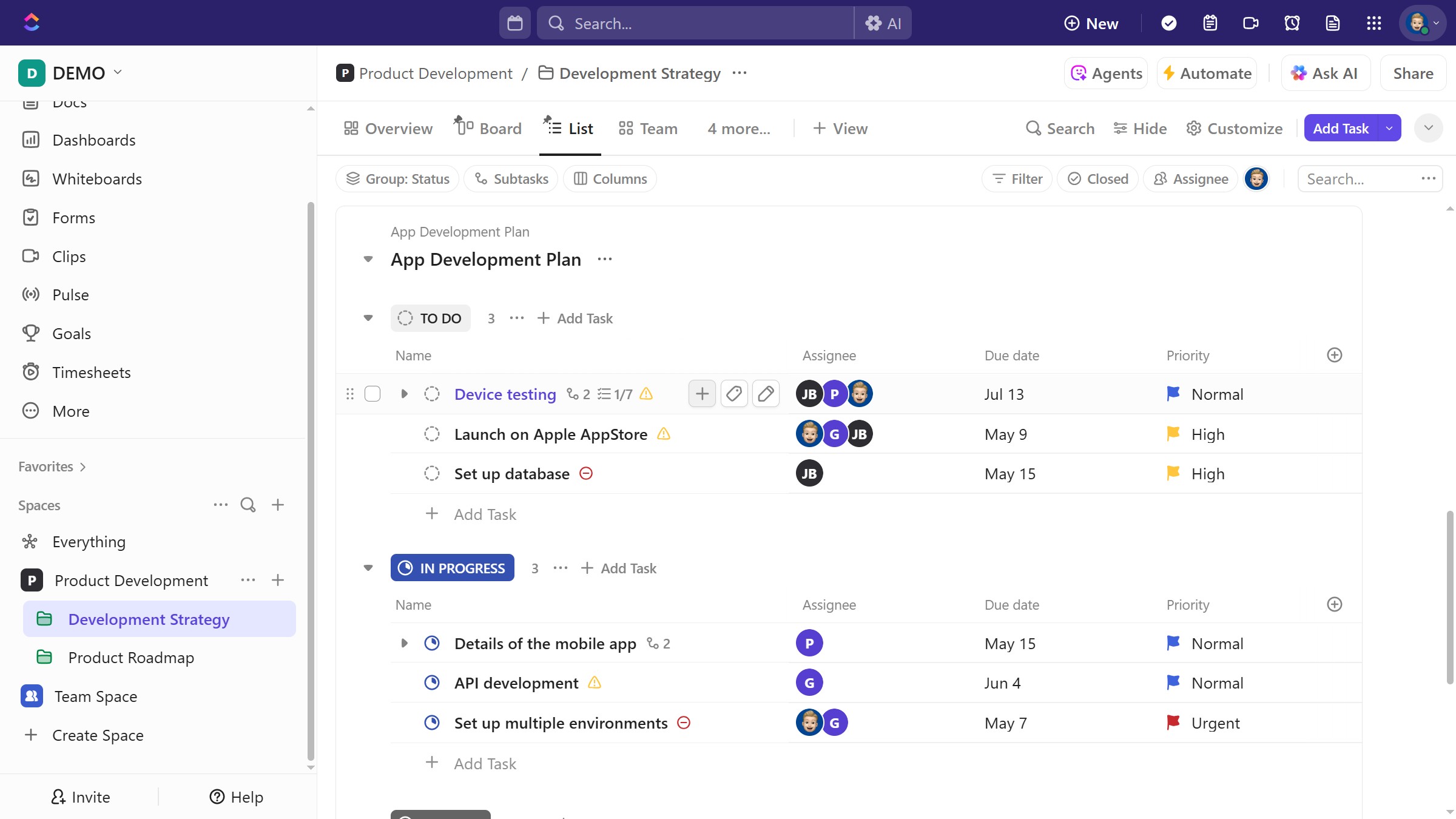This screenshot has height=819, width=1456.
Task: Open the calendar icon beside search bar
Action: click(x=515, y=23)
